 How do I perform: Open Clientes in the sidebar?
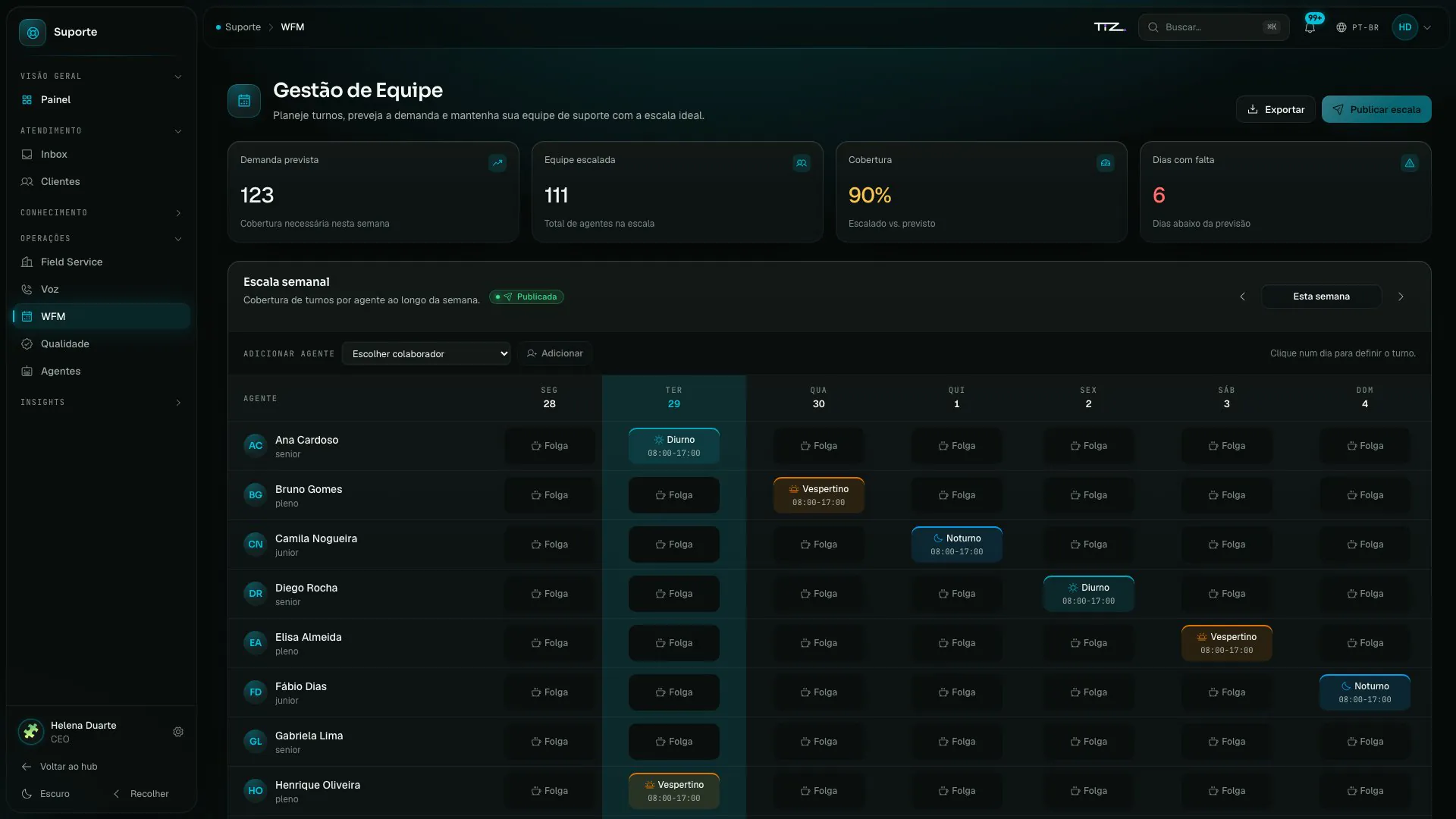click(102, 181)
